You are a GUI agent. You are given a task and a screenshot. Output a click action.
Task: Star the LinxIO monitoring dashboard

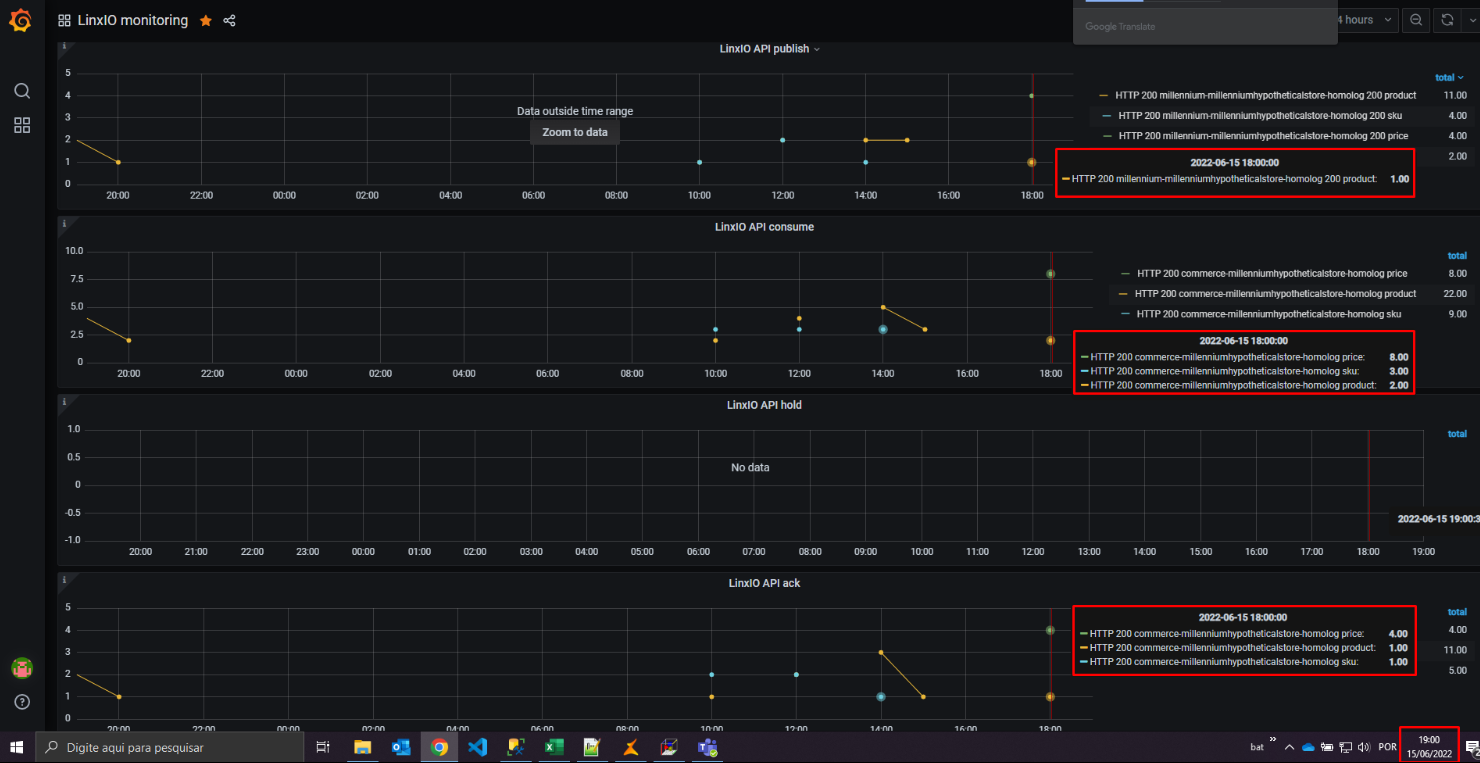[x=206, y=20]
